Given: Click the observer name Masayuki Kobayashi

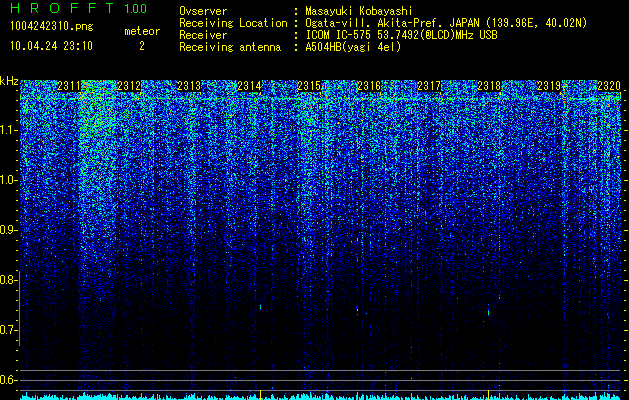Looking at the screenshot, I should pyautogui.click(x=359, y=11).
